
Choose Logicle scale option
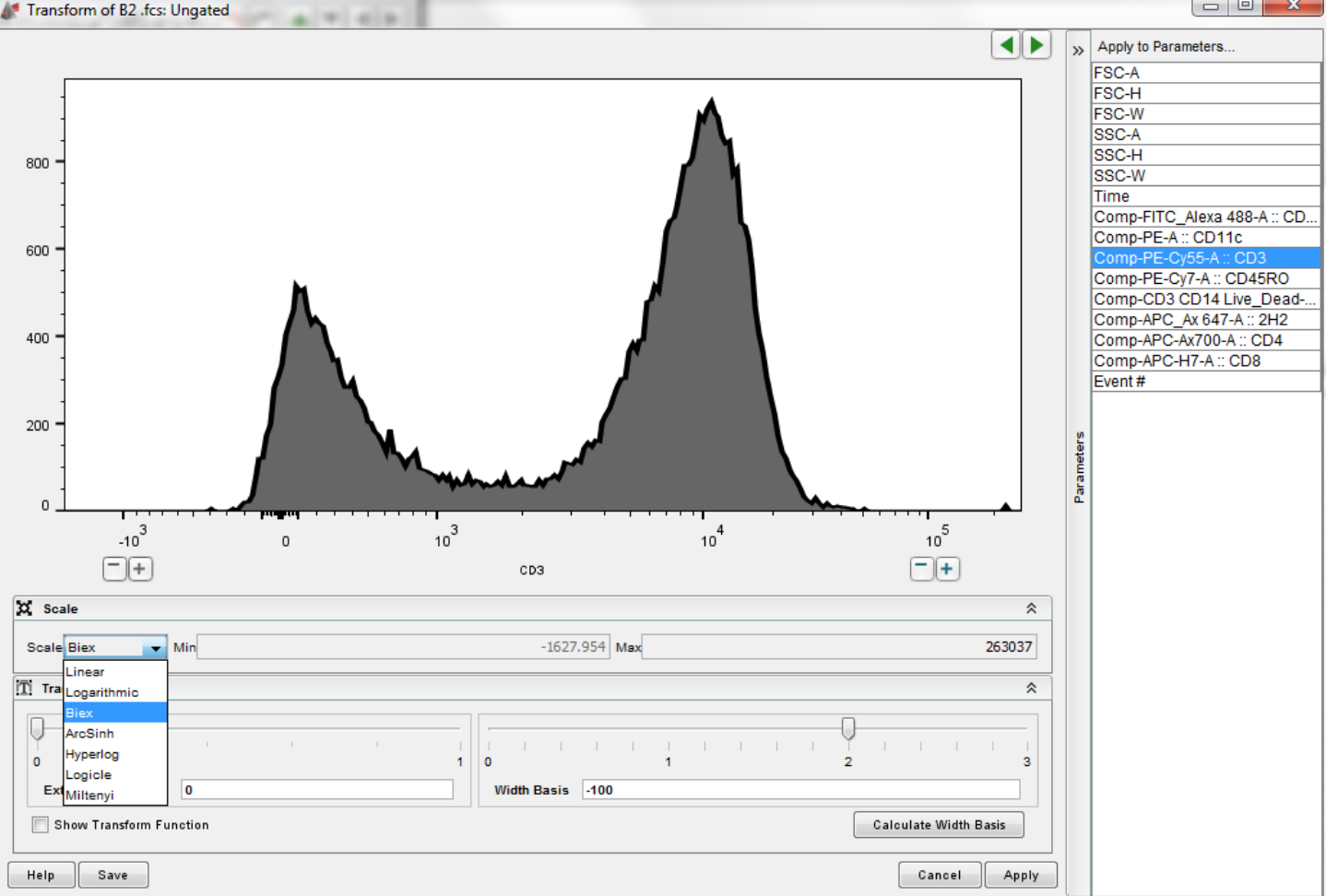tap(115, 774)
